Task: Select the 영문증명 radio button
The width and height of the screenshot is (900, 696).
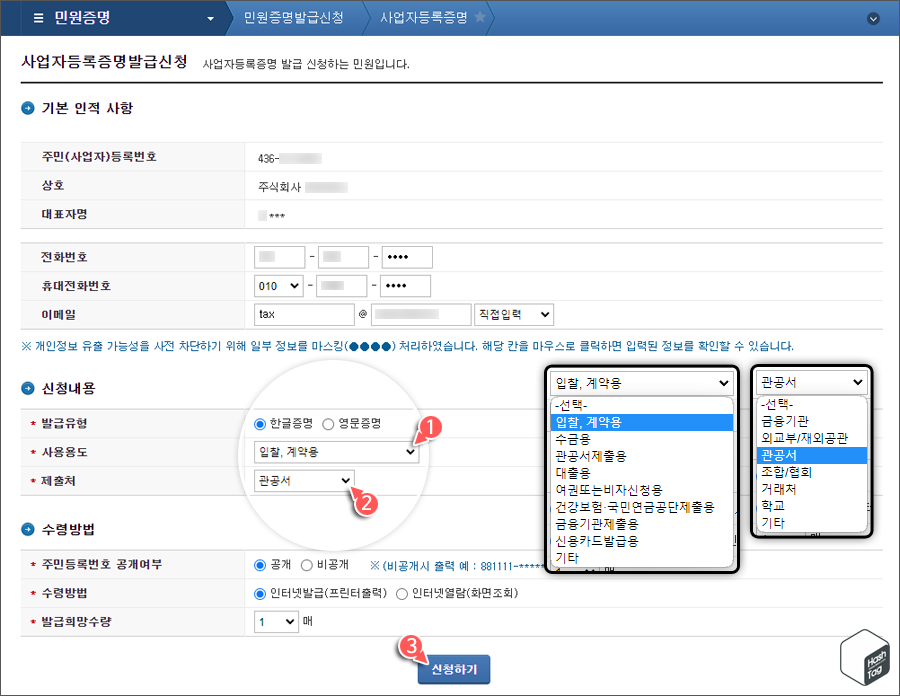Action: click(x=326, y=423)
